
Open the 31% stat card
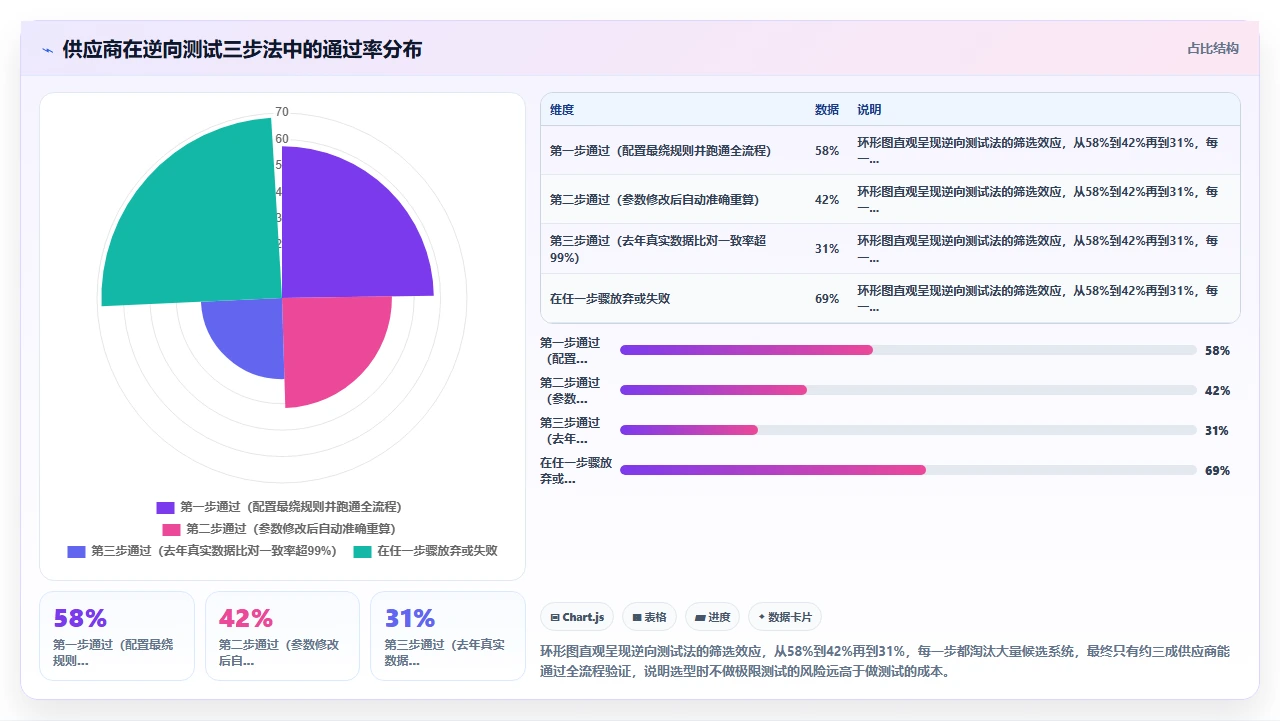click(448, 636)
